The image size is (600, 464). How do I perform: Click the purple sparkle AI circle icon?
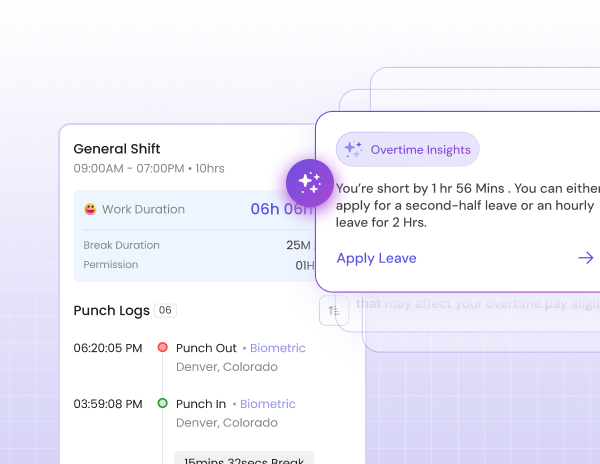[309, 183]
